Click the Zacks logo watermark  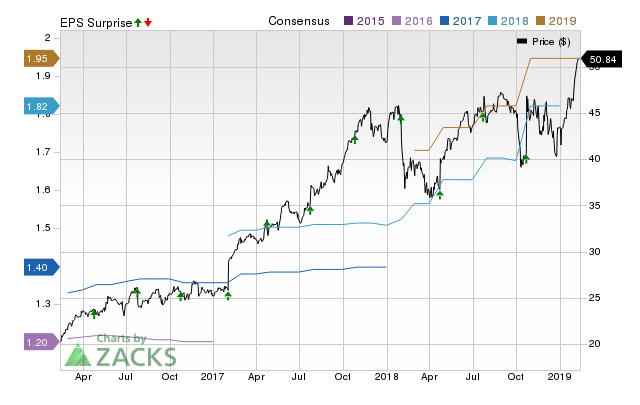(x=121, y=354)
